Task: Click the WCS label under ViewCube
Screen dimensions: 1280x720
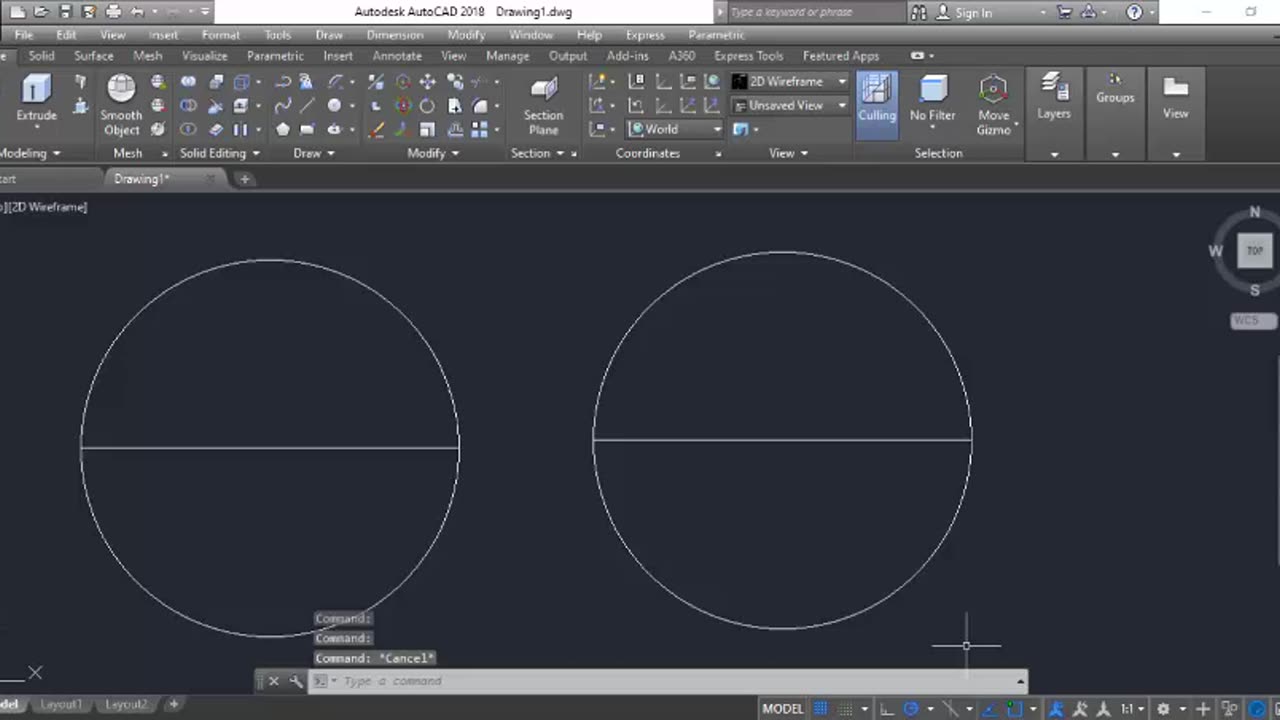Action: (x=1253, y=321)
